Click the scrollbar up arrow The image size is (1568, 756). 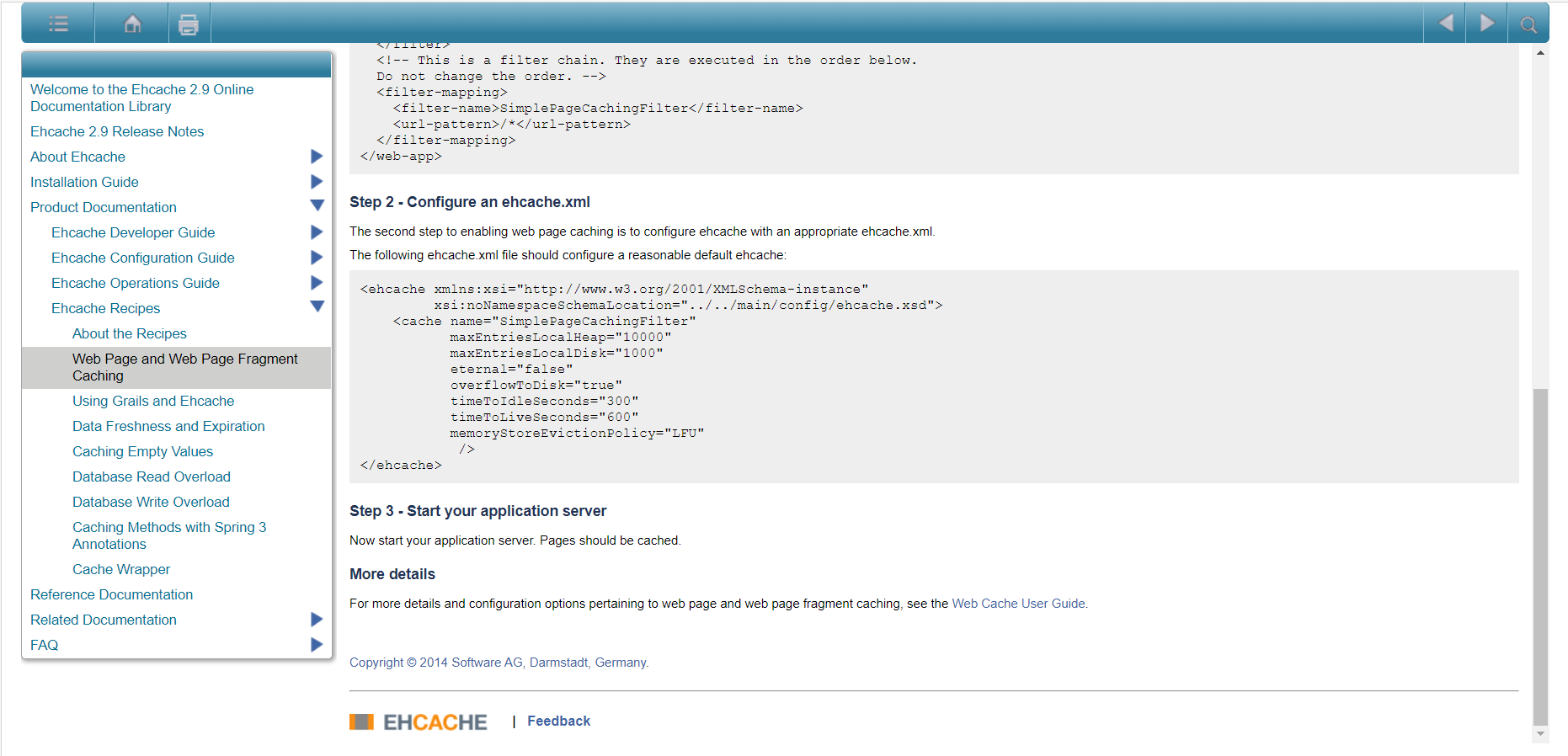click(x=1540, y=53)
